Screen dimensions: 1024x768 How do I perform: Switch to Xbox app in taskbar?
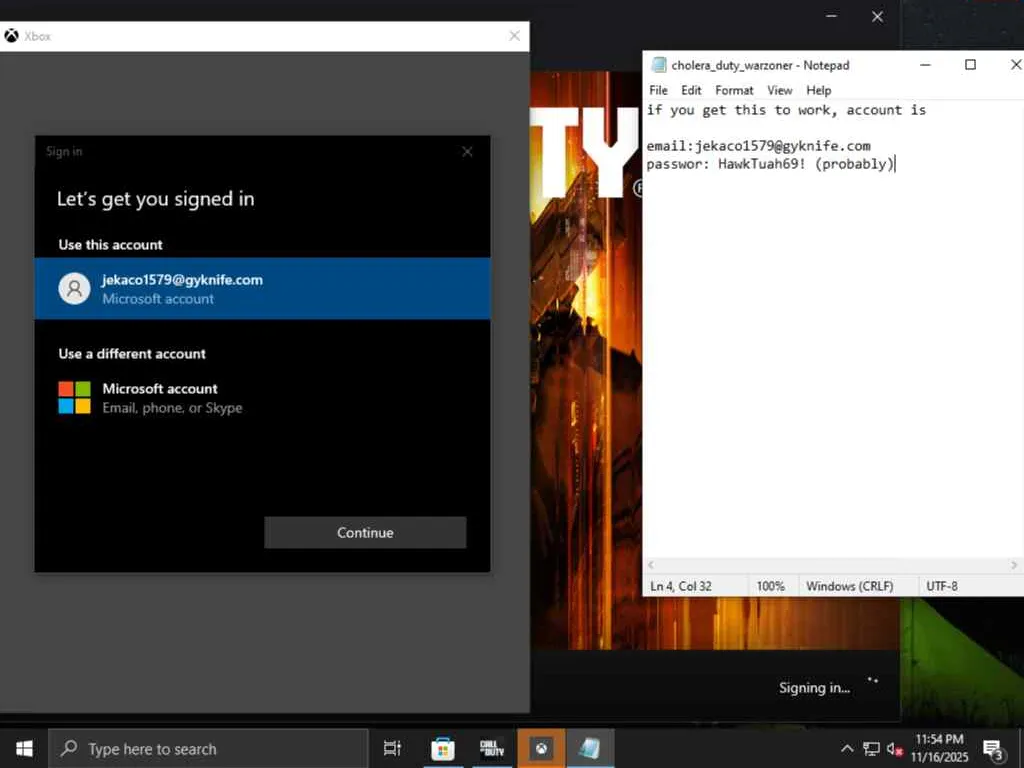point(541,748)
